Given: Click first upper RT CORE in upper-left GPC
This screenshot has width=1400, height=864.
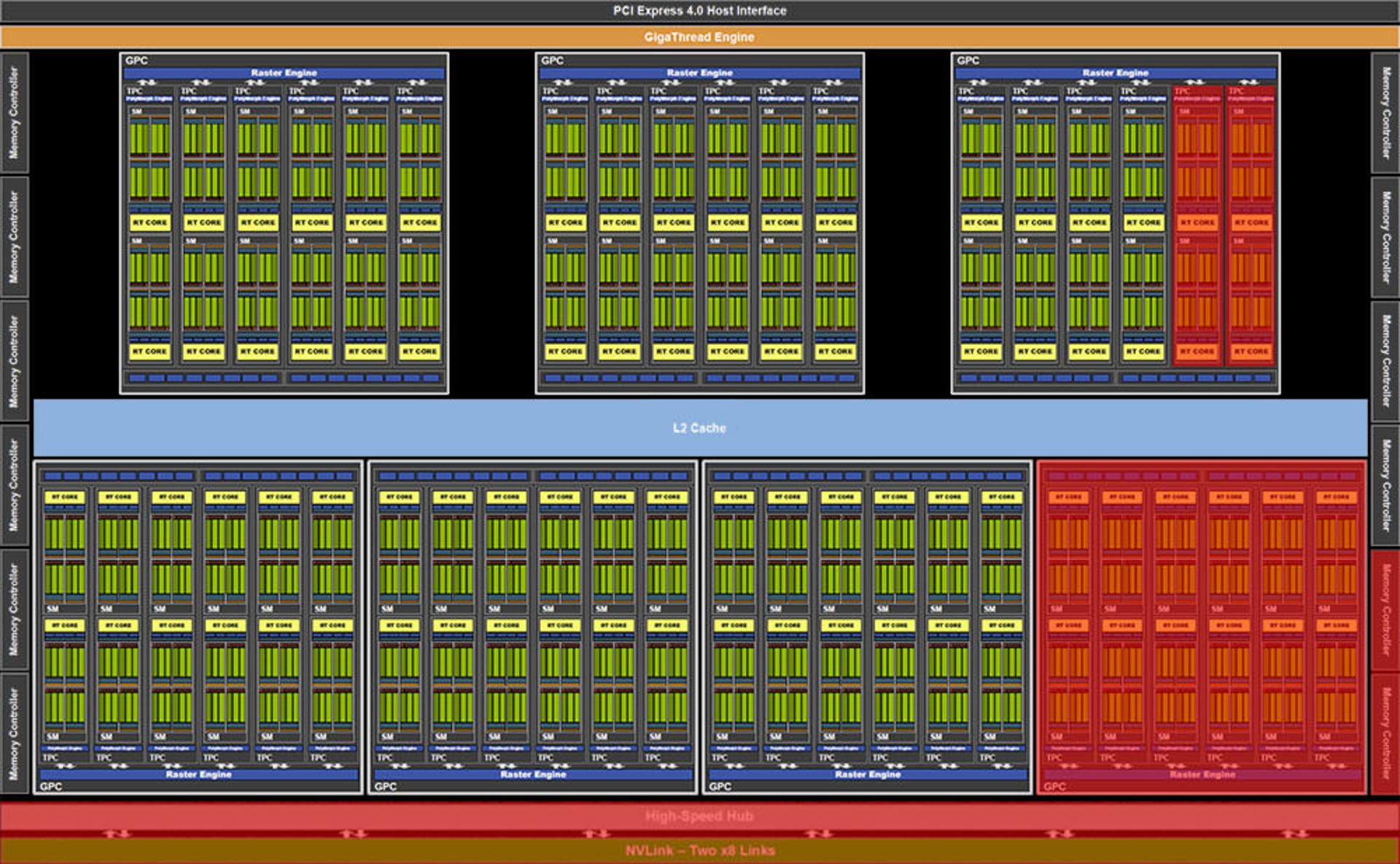Looking at the screenshot, I should [x=149, y=222].
